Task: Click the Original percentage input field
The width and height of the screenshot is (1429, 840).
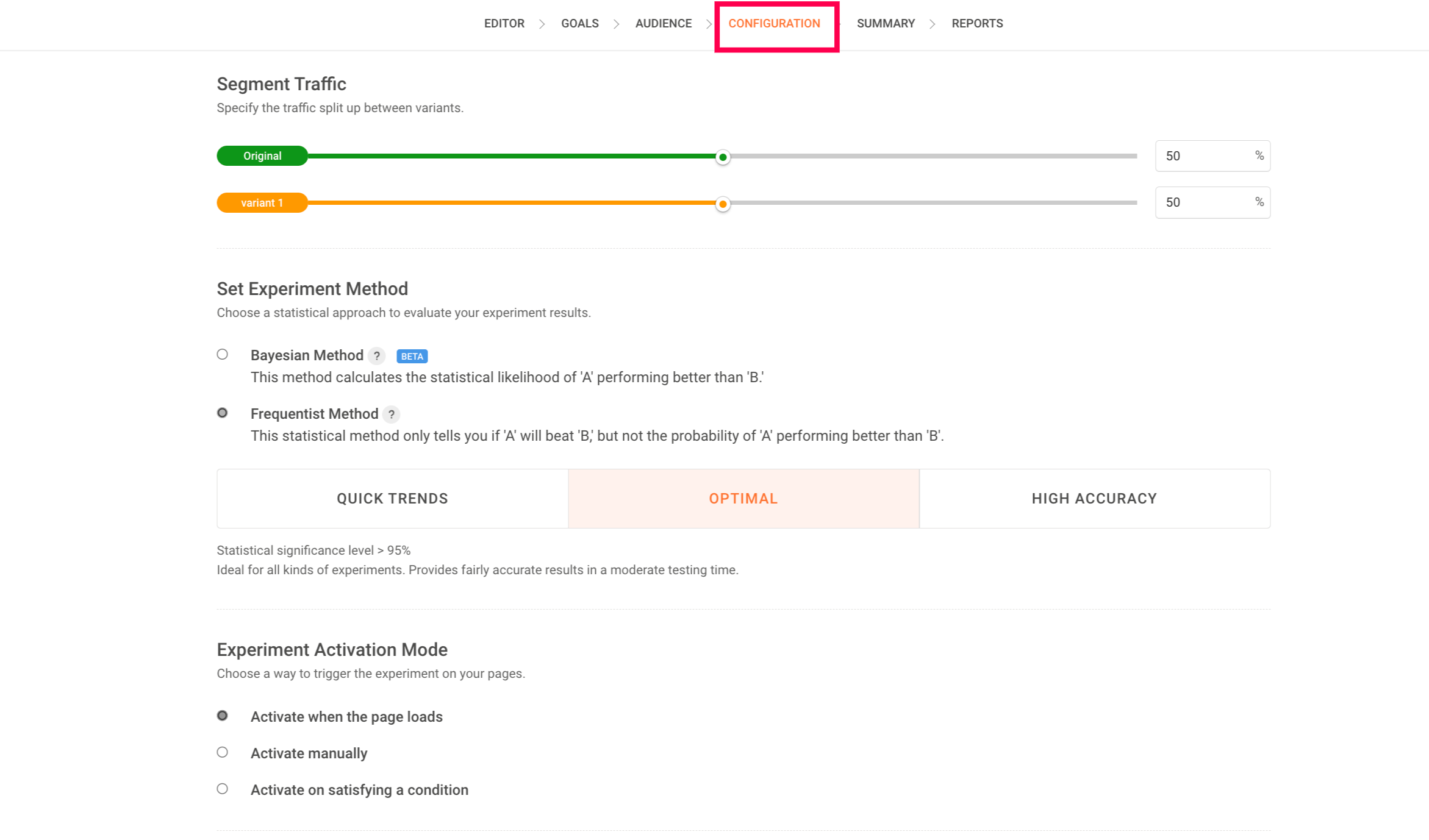Action: pyautogui.click(x=1205, y=156)
